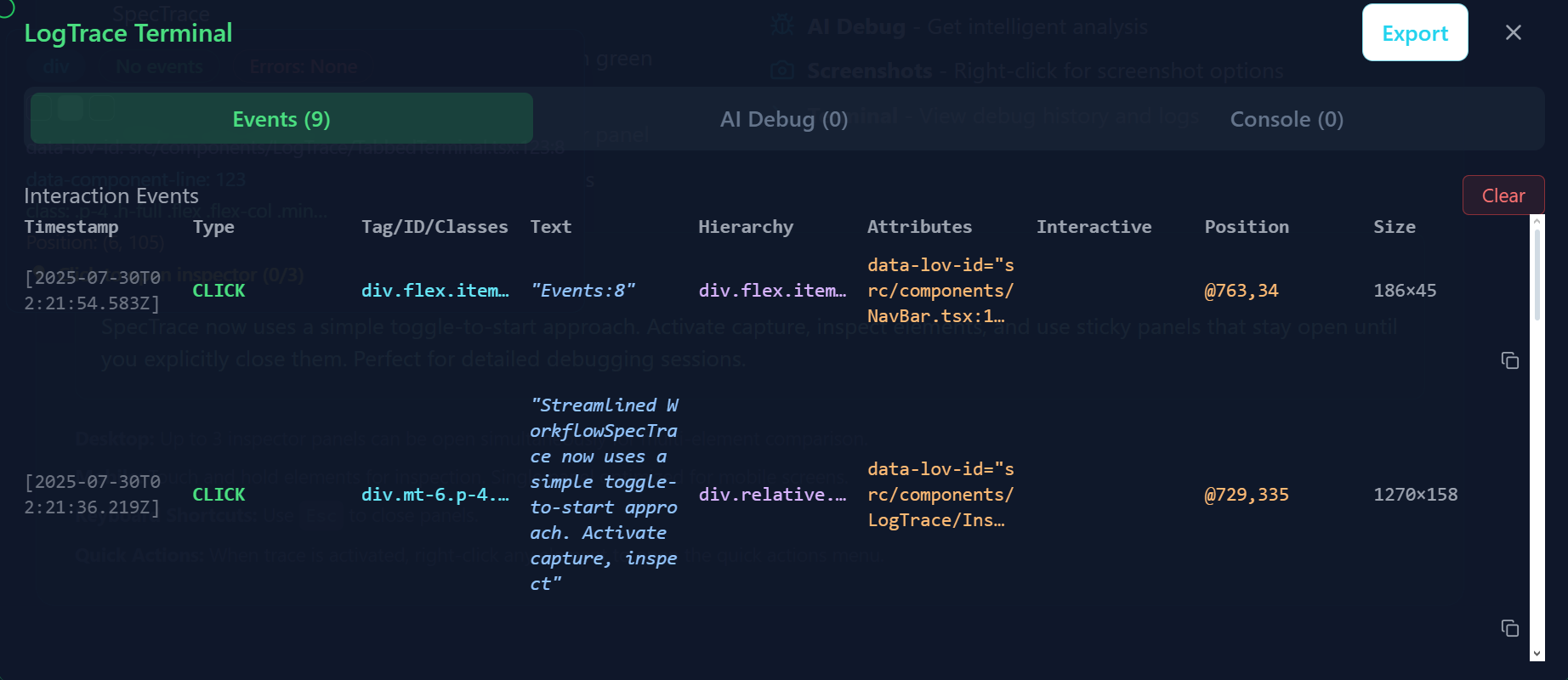Open the AI Debug (0) tab
Image resolution: width=1568 pixels, height=680 pixels.
point(784,119)
